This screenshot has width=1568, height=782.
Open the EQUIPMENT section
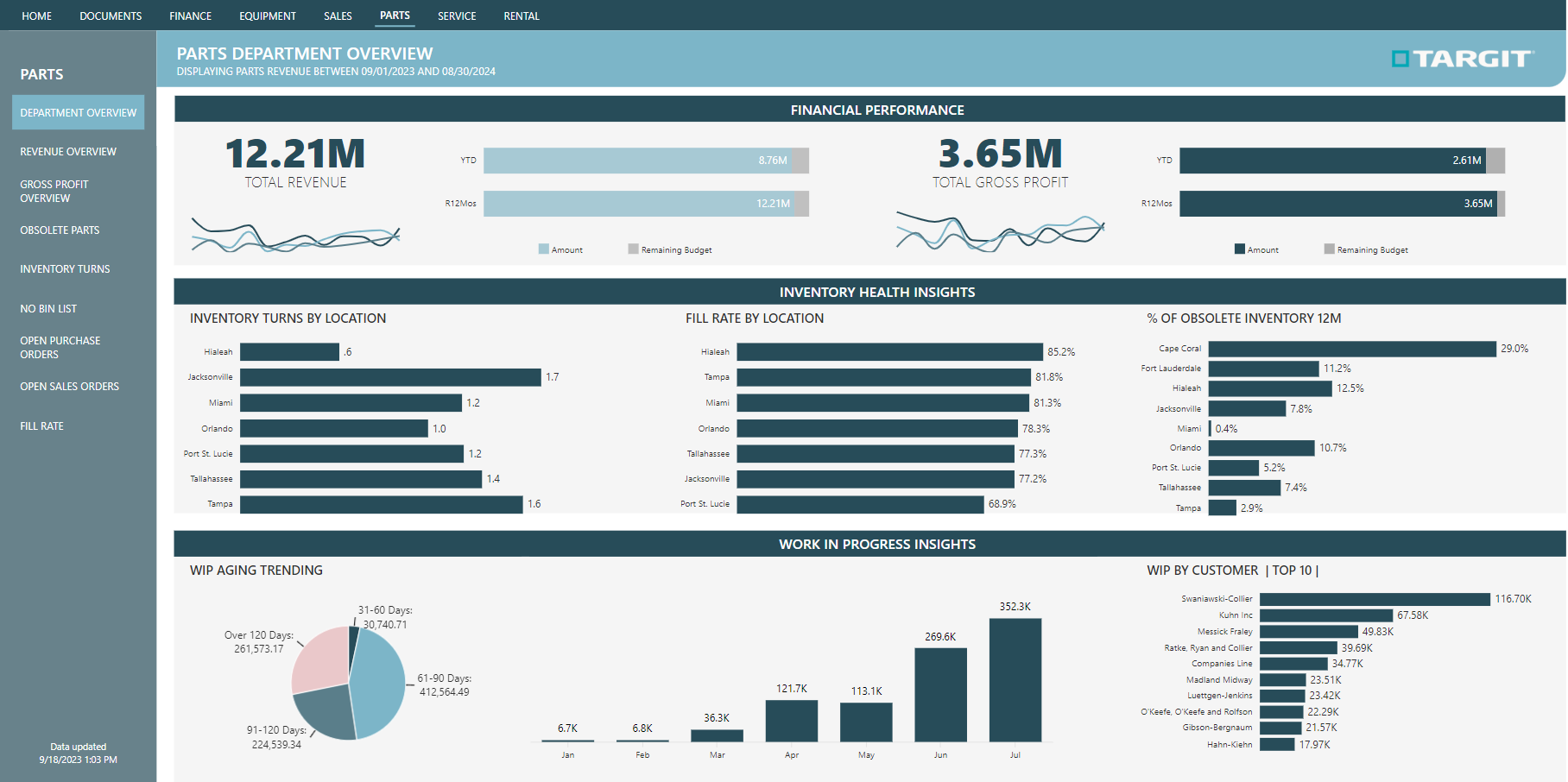(x=268, y=15)
